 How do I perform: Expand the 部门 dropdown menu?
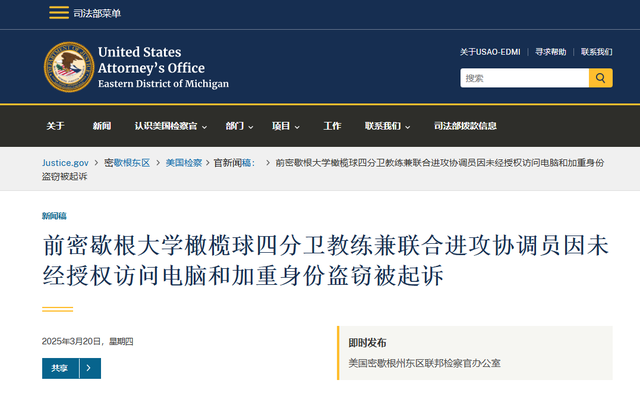[x=239, y=126]
